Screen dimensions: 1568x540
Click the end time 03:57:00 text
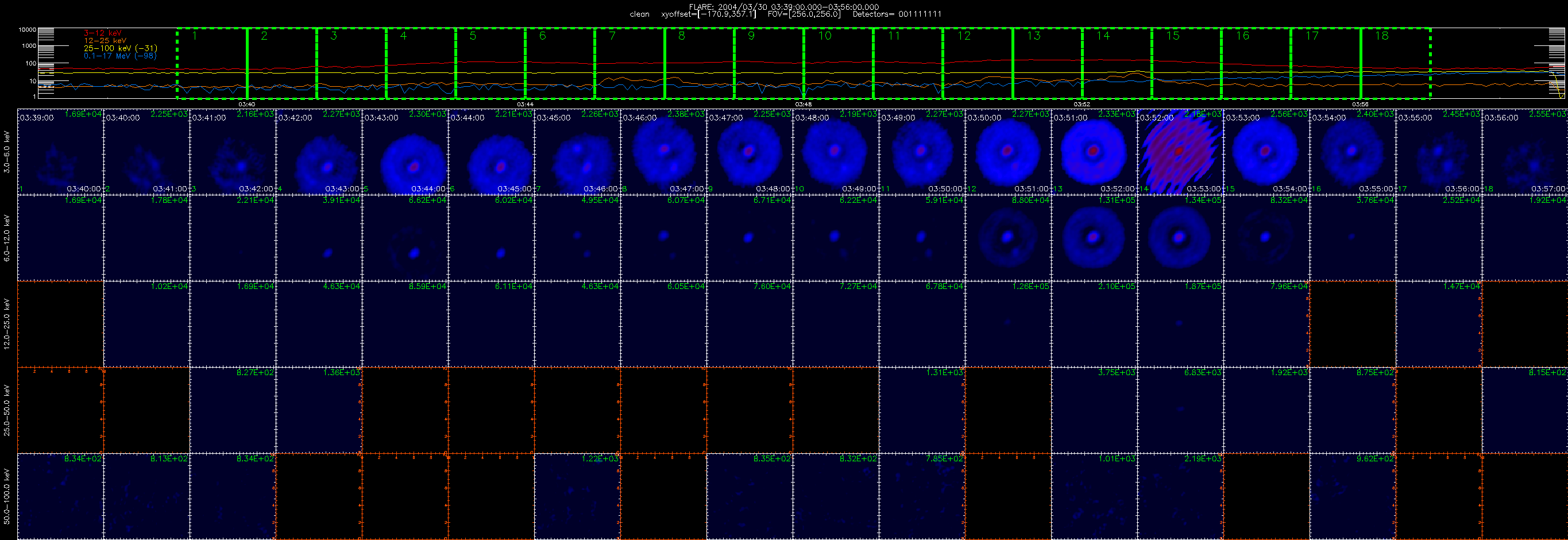coord(1548,189)
